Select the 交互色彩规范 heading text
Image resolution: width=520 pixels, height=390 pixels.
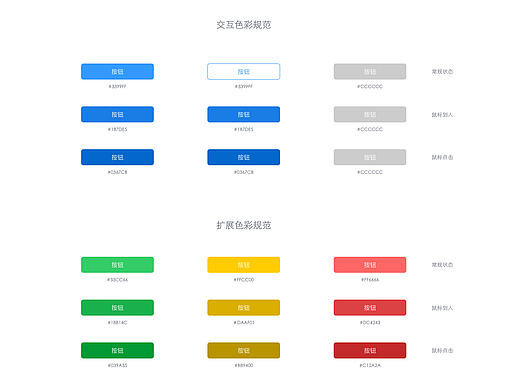244,25
